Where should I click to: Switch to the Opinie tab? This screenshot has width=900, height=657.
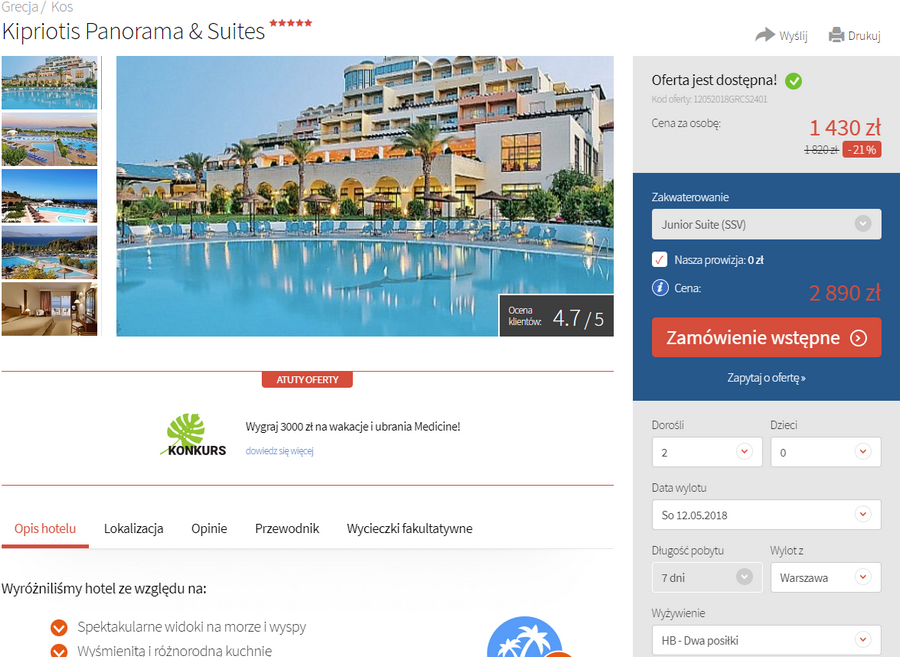(x=209, y=528)
